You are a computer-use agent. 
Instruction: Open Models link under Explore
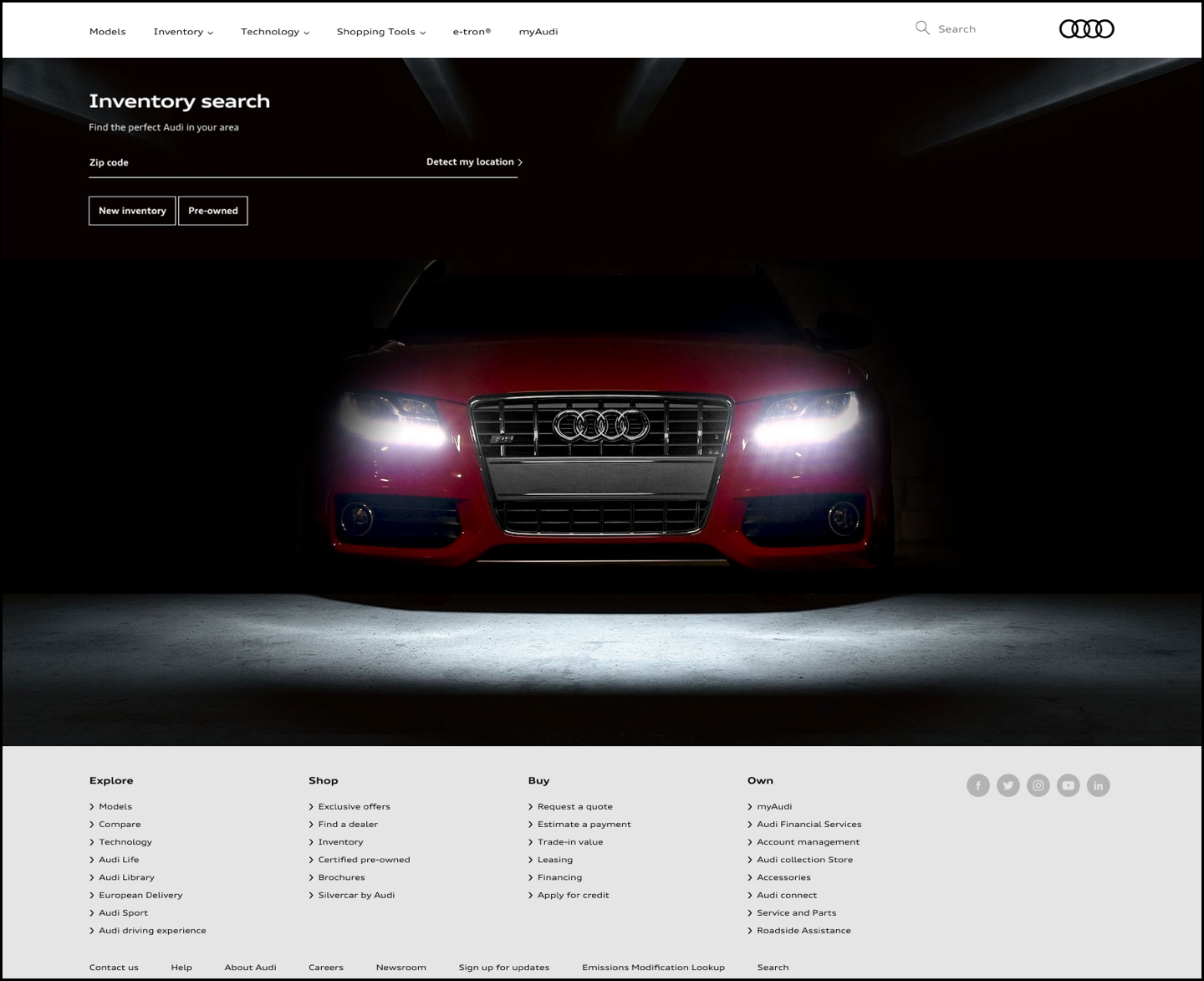pos(115,807)
